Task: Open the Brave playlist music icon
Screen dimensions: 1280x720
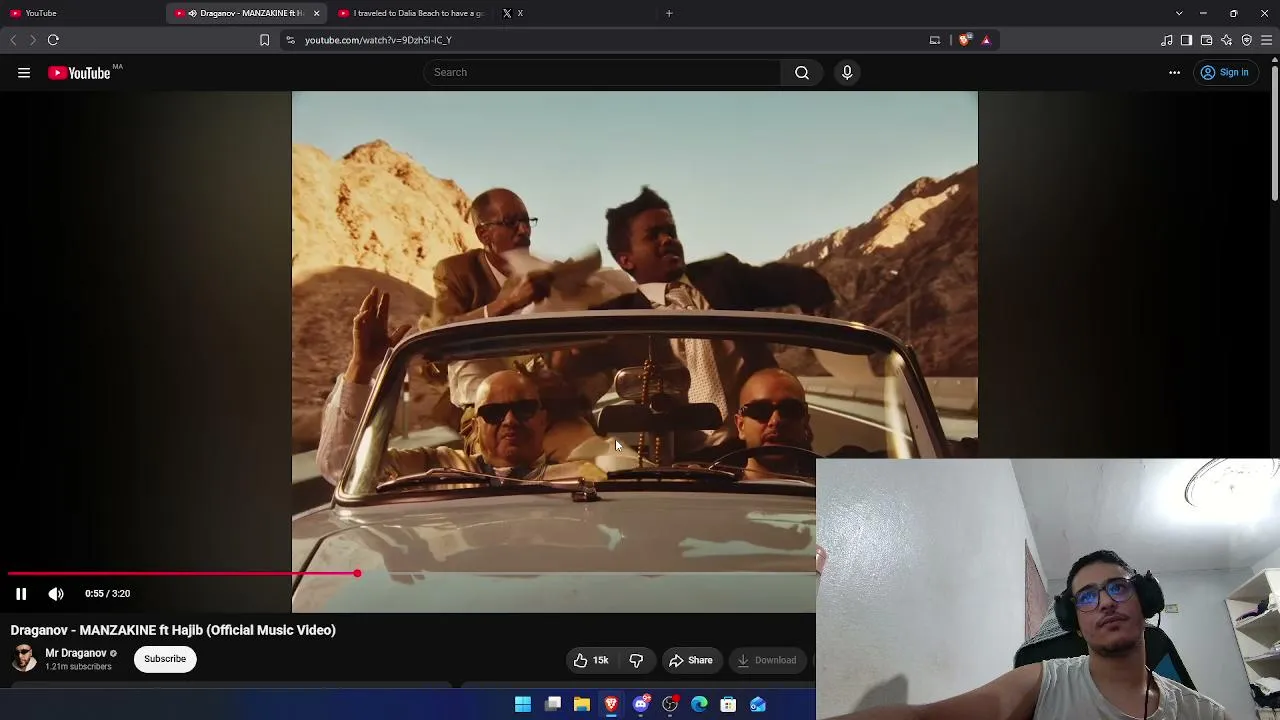Action: [x=1167, y=40]
